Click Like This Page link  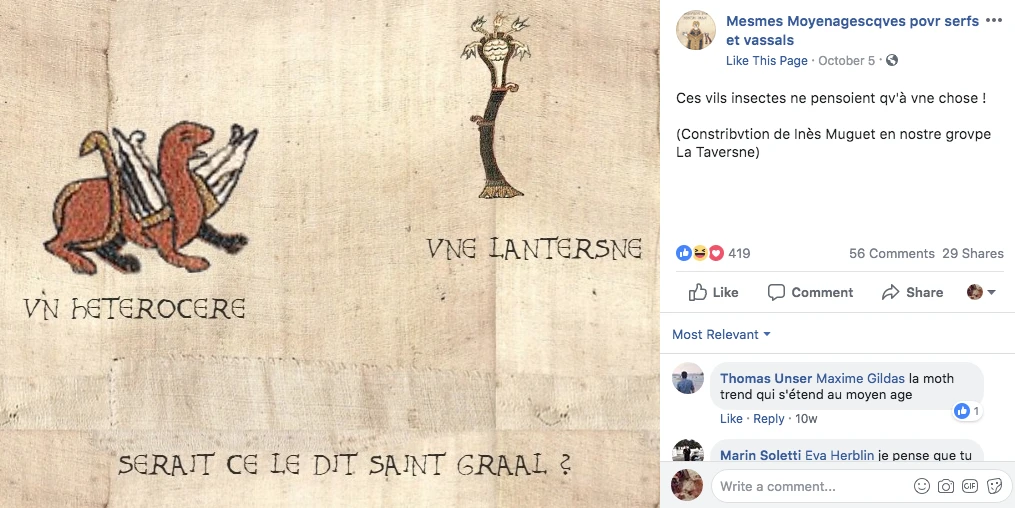767,61
